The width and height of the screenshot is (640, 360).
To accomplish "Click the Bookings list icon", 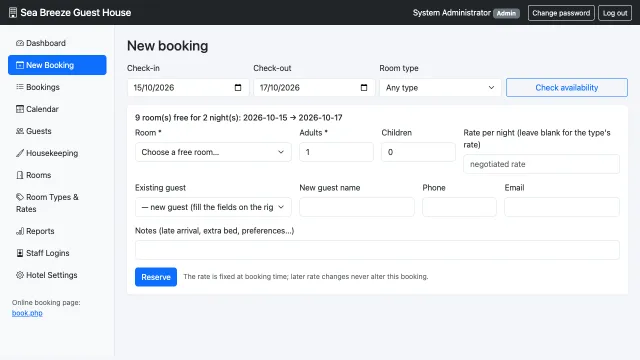I will [20, 87].
